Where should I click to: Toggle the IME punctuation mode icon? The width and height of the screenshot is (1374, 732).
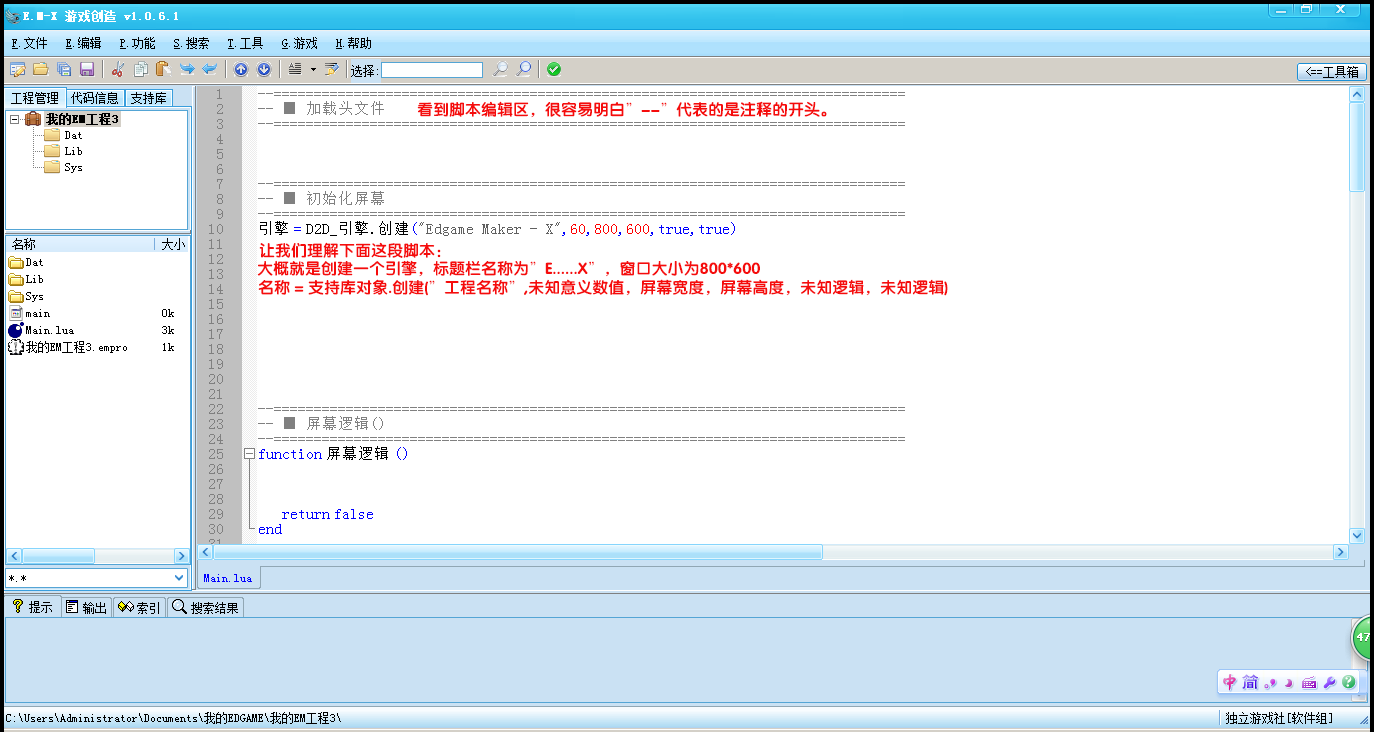point(1271,683)
